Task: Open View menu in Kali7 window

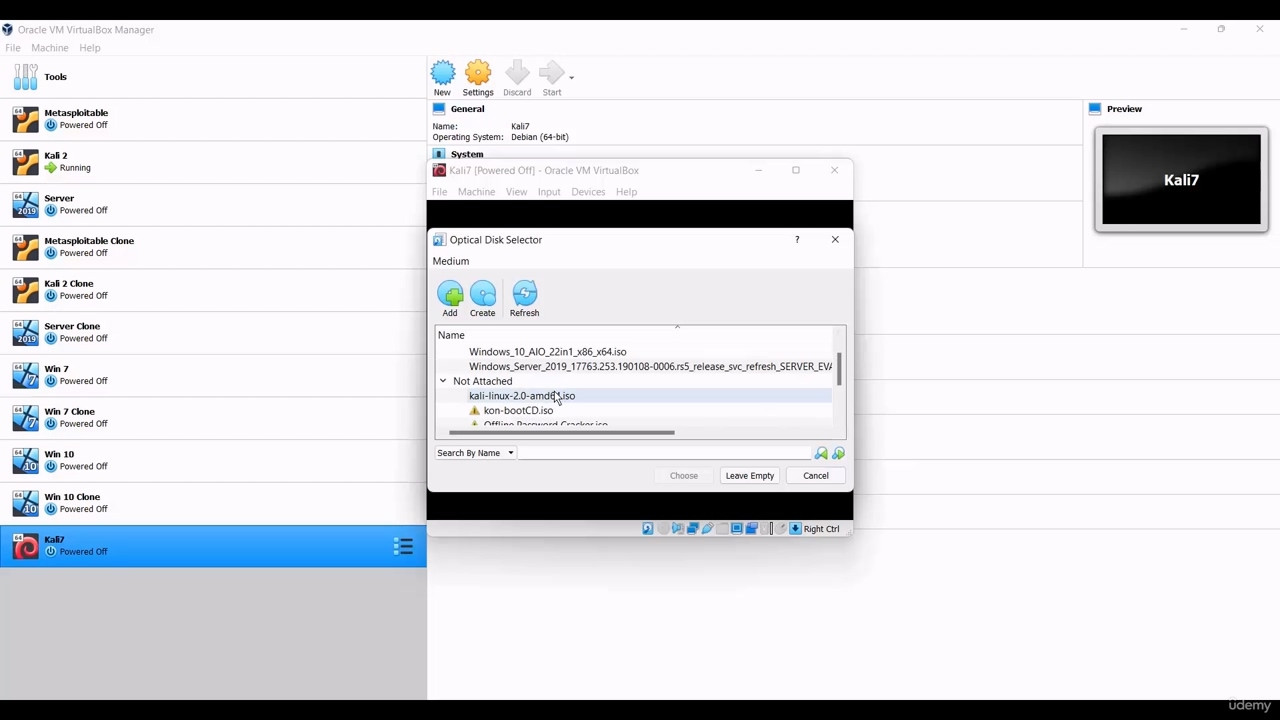Action: point(516,192)
